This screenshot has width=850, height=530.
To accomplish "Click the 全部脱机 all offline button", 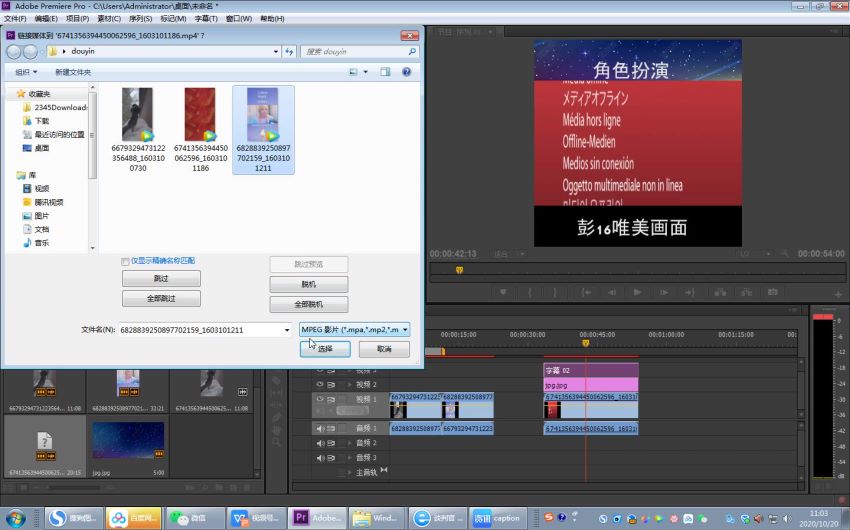I will pyautogui.click(x=308, y=305).
